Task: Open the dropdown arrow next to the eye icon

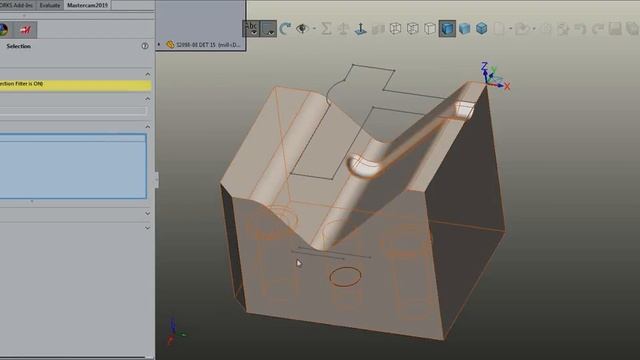Action: pos(314,29)
